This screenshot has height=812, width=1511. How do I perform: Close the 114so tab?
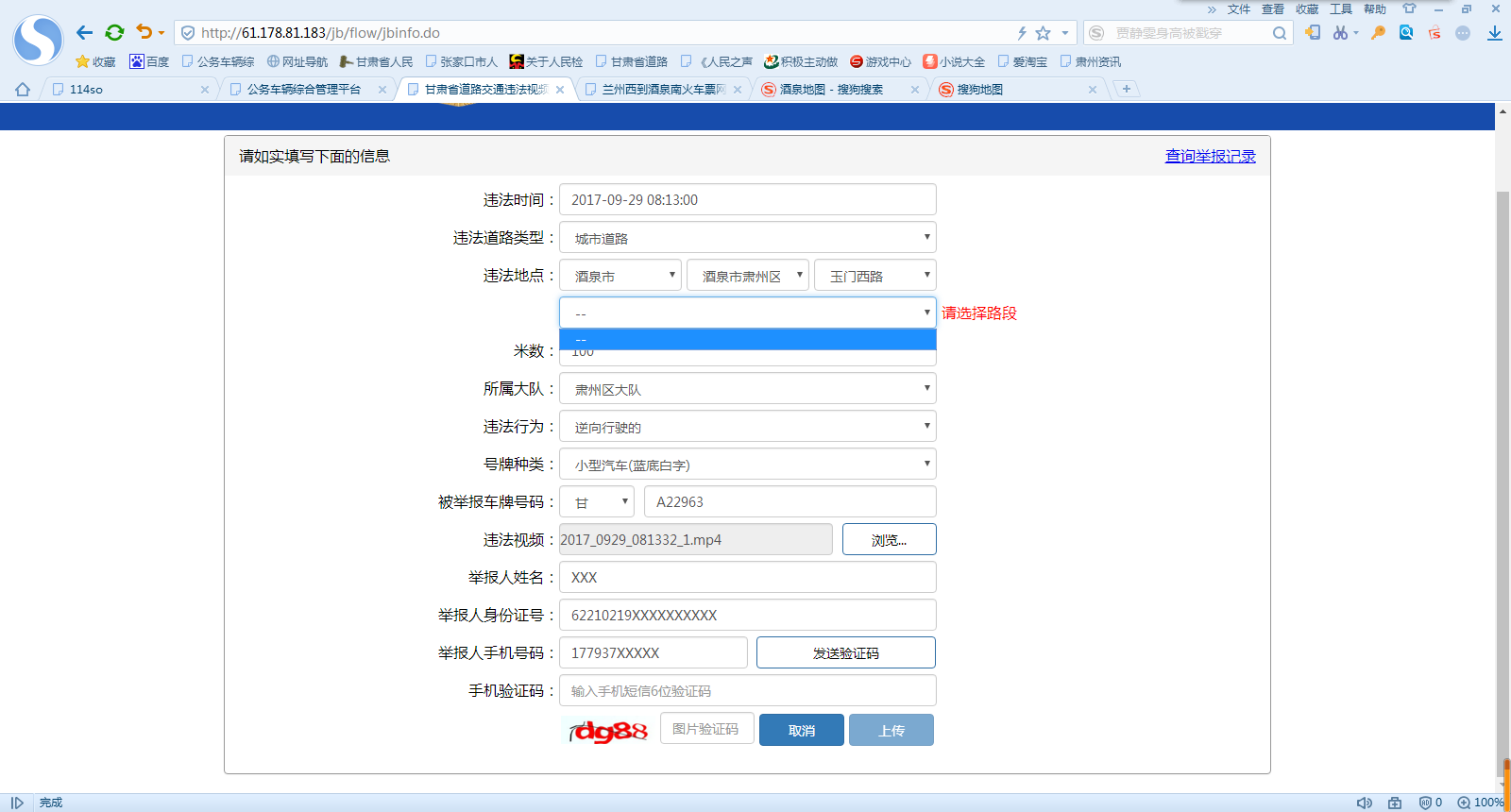205,90
